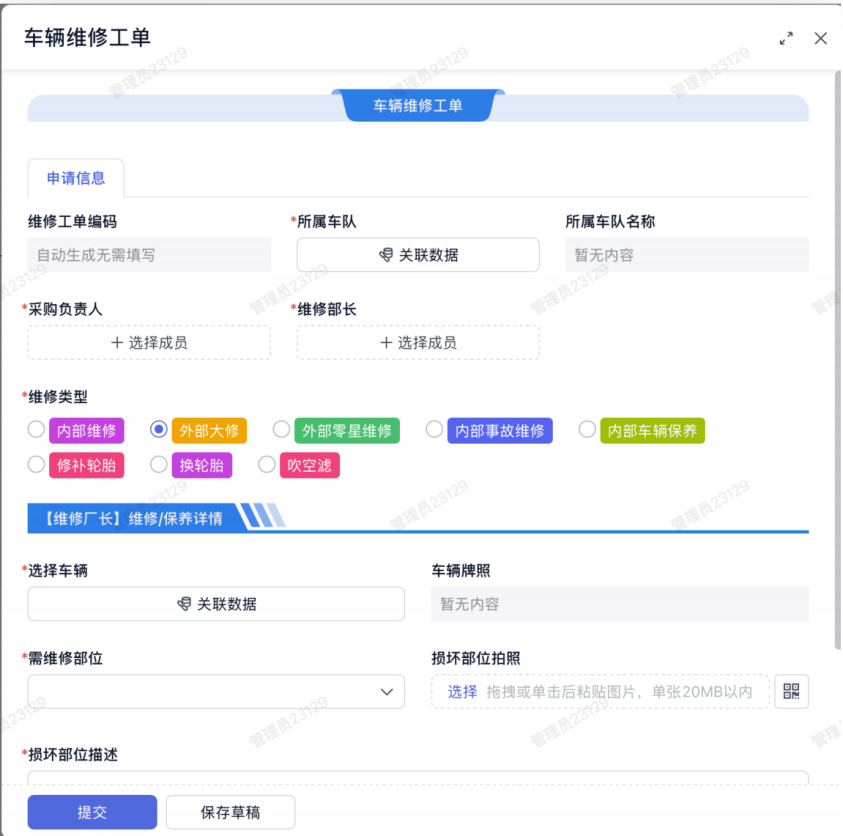Click the 保存草稿 button

pyautogui.click(x=231, y=812)
